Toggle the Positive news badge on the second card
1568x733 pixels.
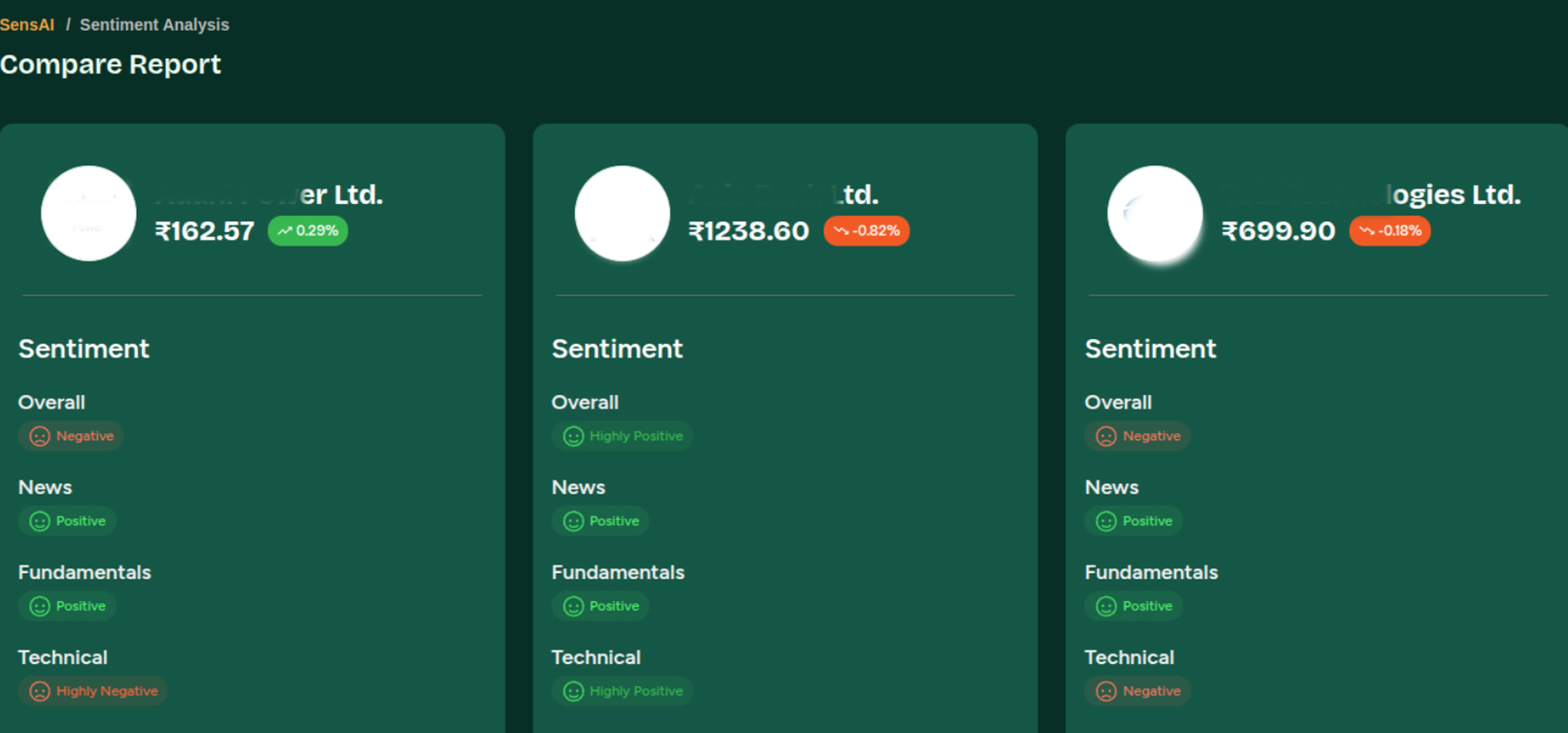tap(600, 520)
